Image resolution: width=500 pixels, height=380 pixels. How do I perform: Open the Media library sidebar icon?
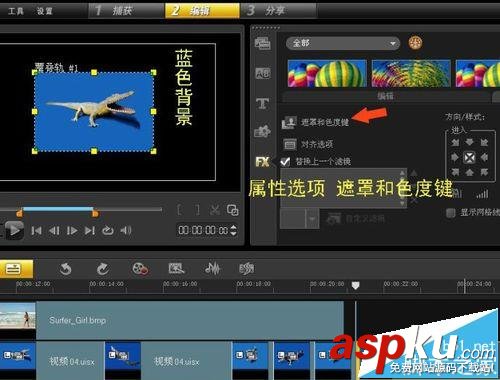(x=263, y=43)
